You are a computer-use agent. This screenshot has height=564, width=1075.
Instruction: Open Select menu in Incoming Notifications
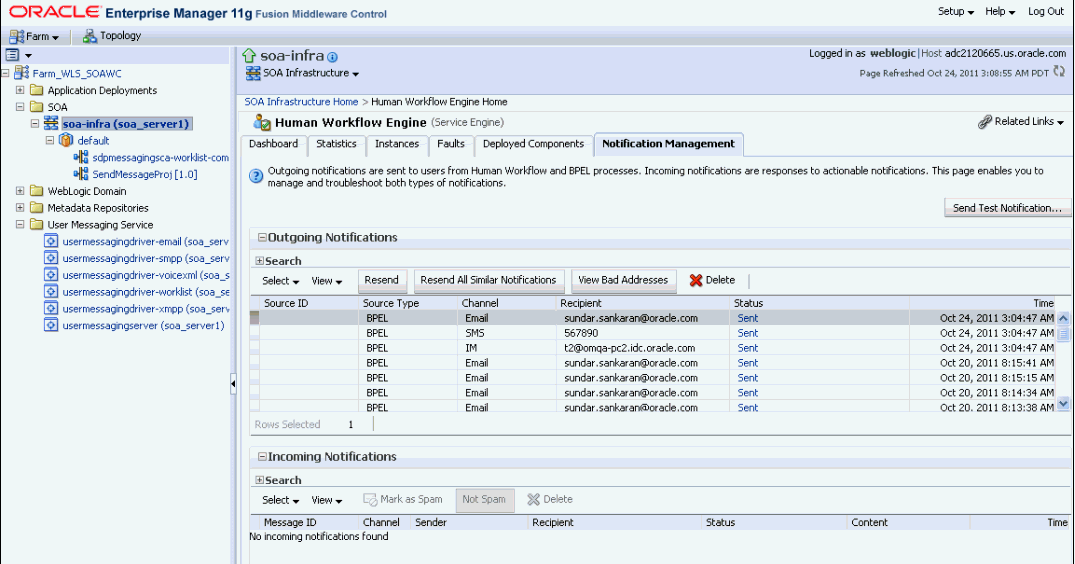coord(280,500)
